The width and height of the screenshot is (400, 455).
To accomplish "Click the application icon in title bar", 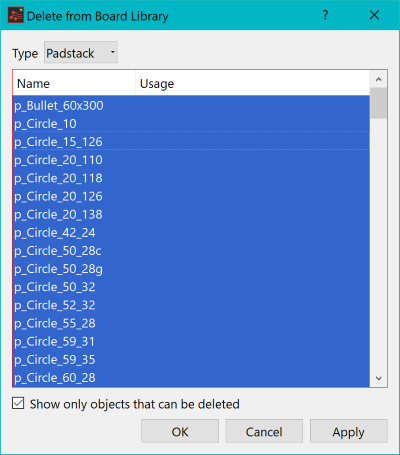I will (15, 15).
